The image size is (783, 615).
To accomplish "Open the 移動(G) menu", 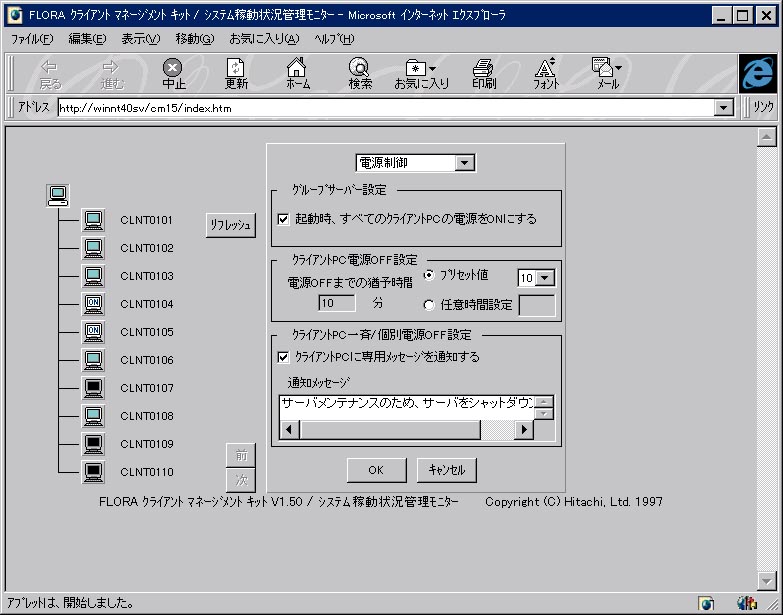I will coord(195,39).
